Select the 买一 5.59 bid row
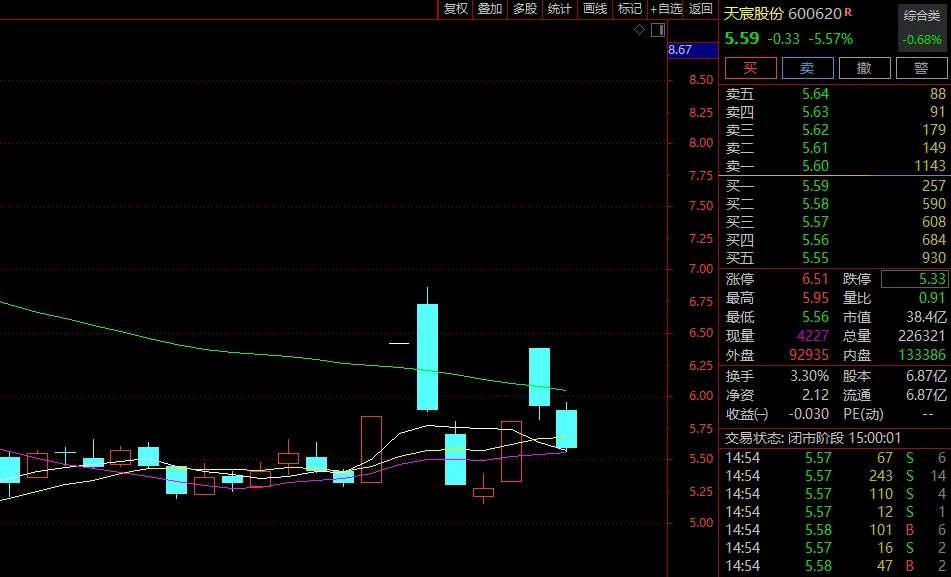 834,186
